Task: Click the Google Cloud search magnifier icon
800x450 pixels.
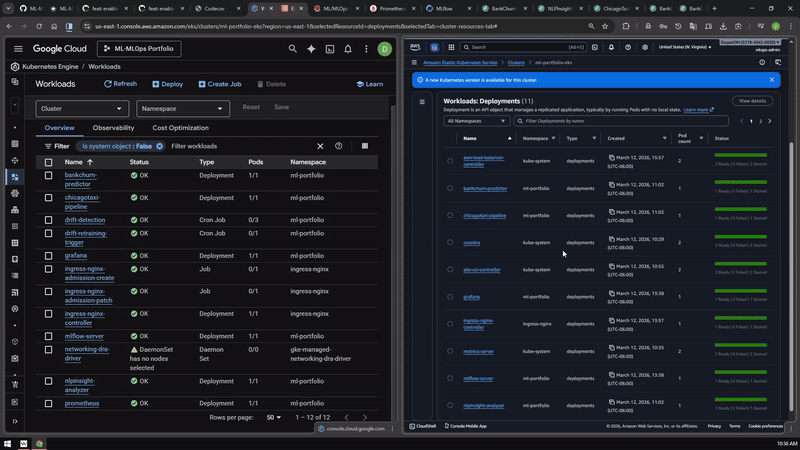Action: click(x=292, y=49)
